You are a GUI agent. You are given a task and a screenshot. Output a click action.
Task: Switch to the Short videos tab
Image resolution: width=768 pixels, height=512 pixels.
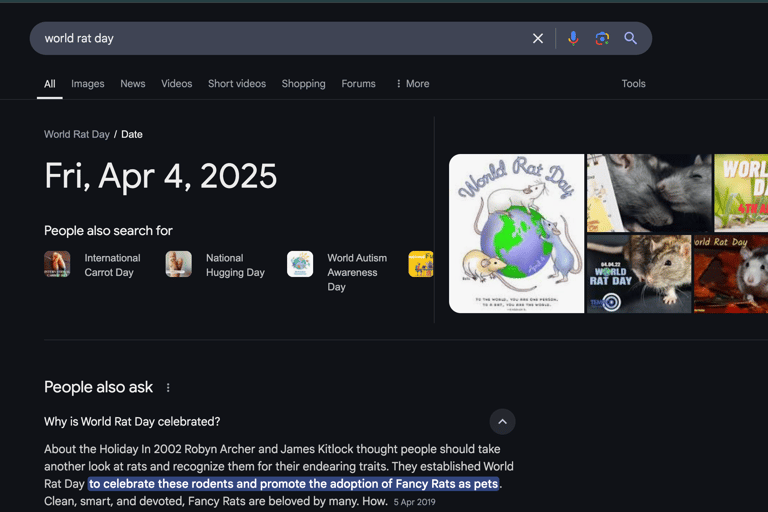pos(237,84)
